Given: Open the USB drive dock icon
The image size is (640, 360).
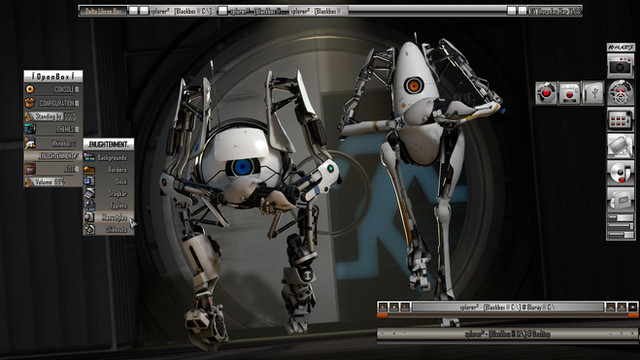Looking at the screenshot, I should pos(593,93).
